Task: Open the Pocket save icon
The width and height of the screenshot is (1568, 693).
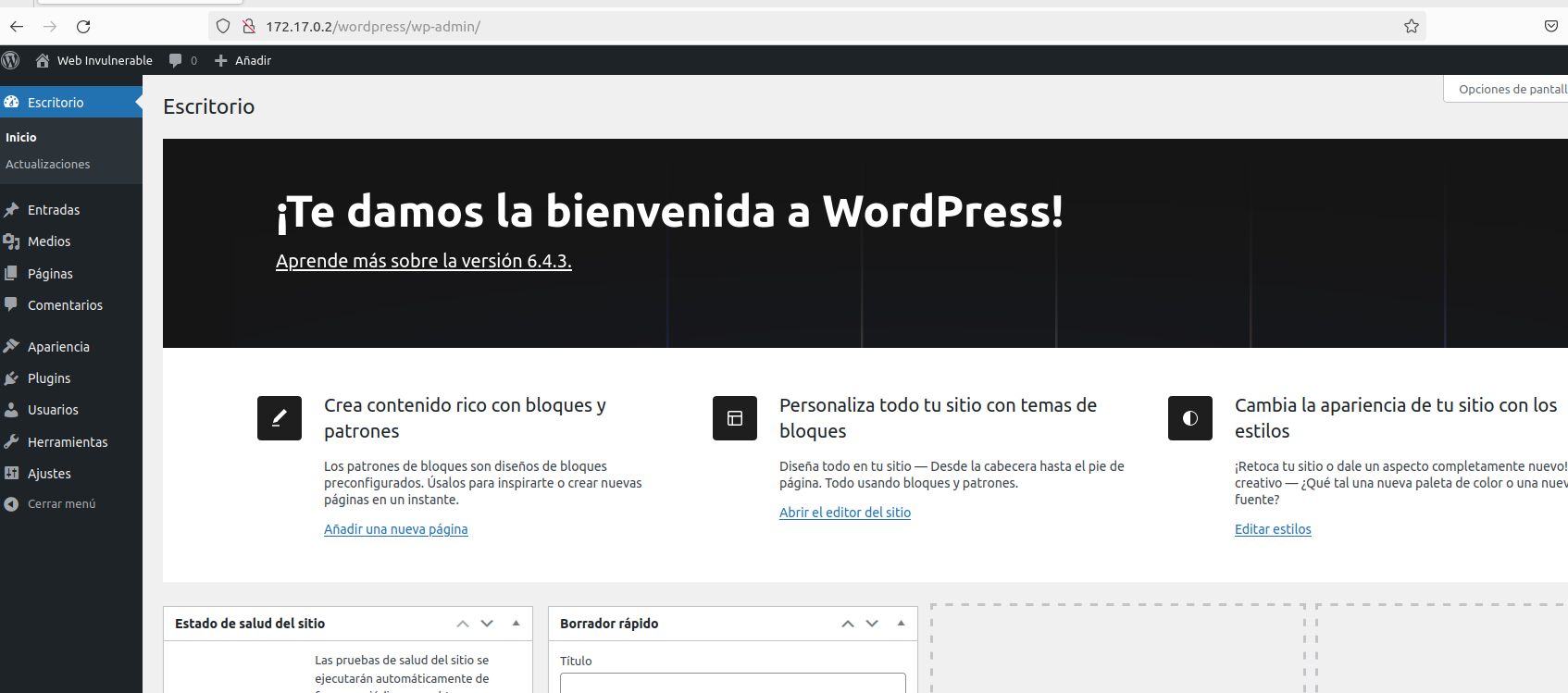Action: point(1551,26)
